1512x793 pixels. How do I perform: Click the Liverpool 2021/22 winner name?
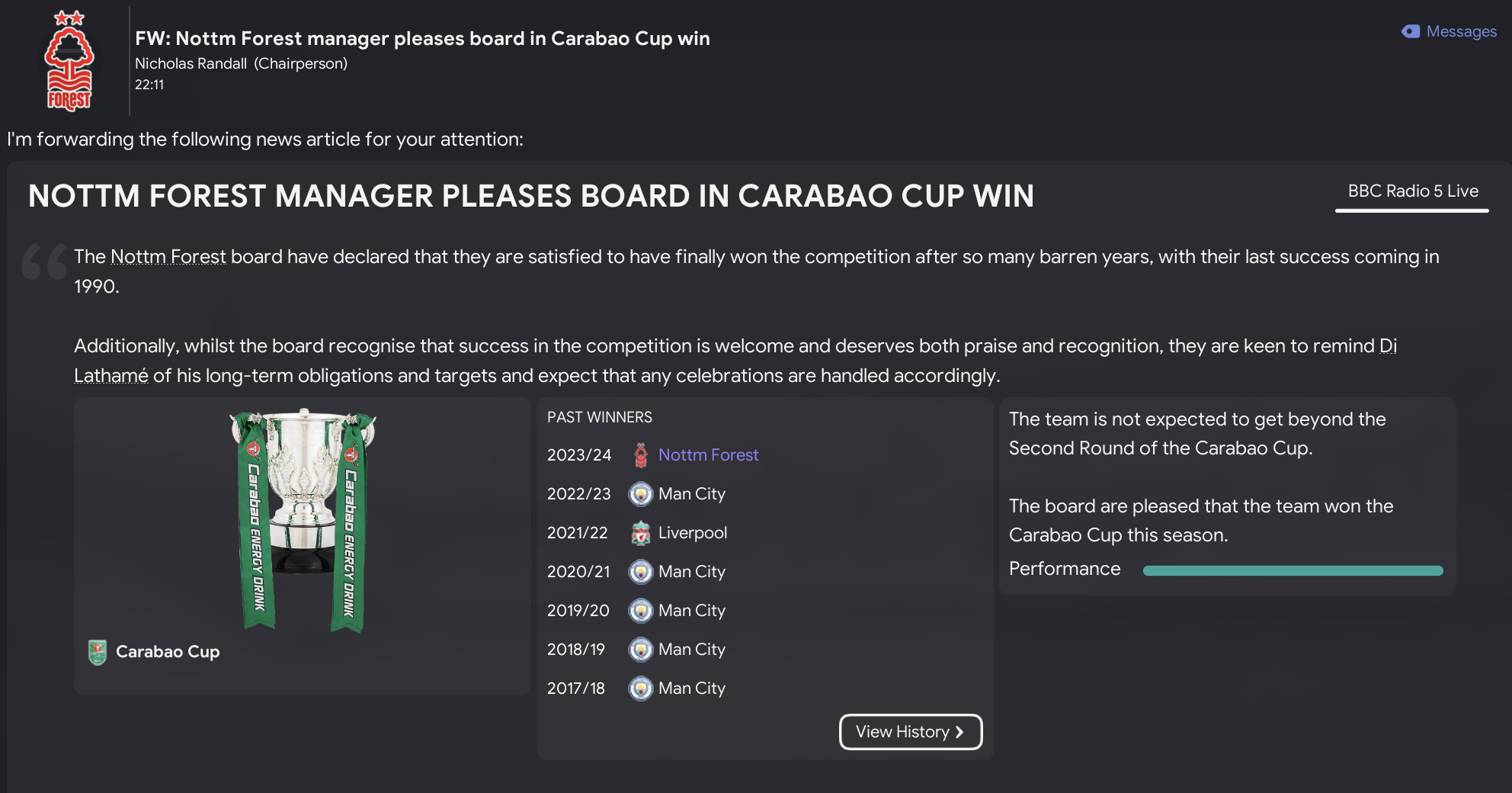(692, 533)
